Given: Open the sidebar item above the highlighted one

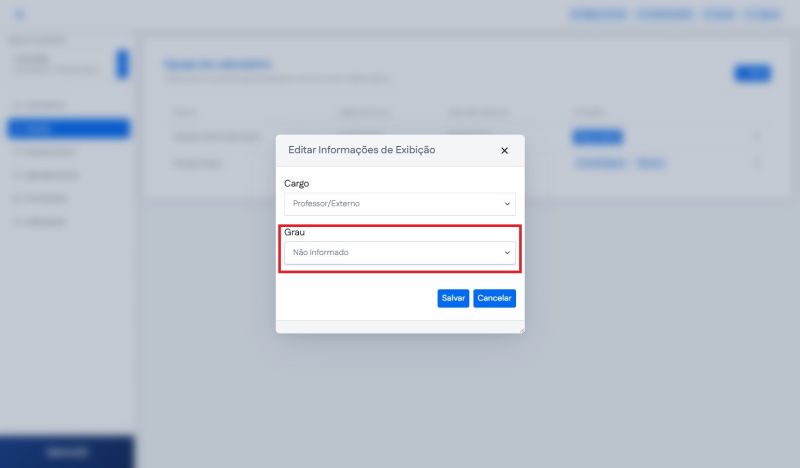Looking at the screenshot, I should [x=45, y=104].
